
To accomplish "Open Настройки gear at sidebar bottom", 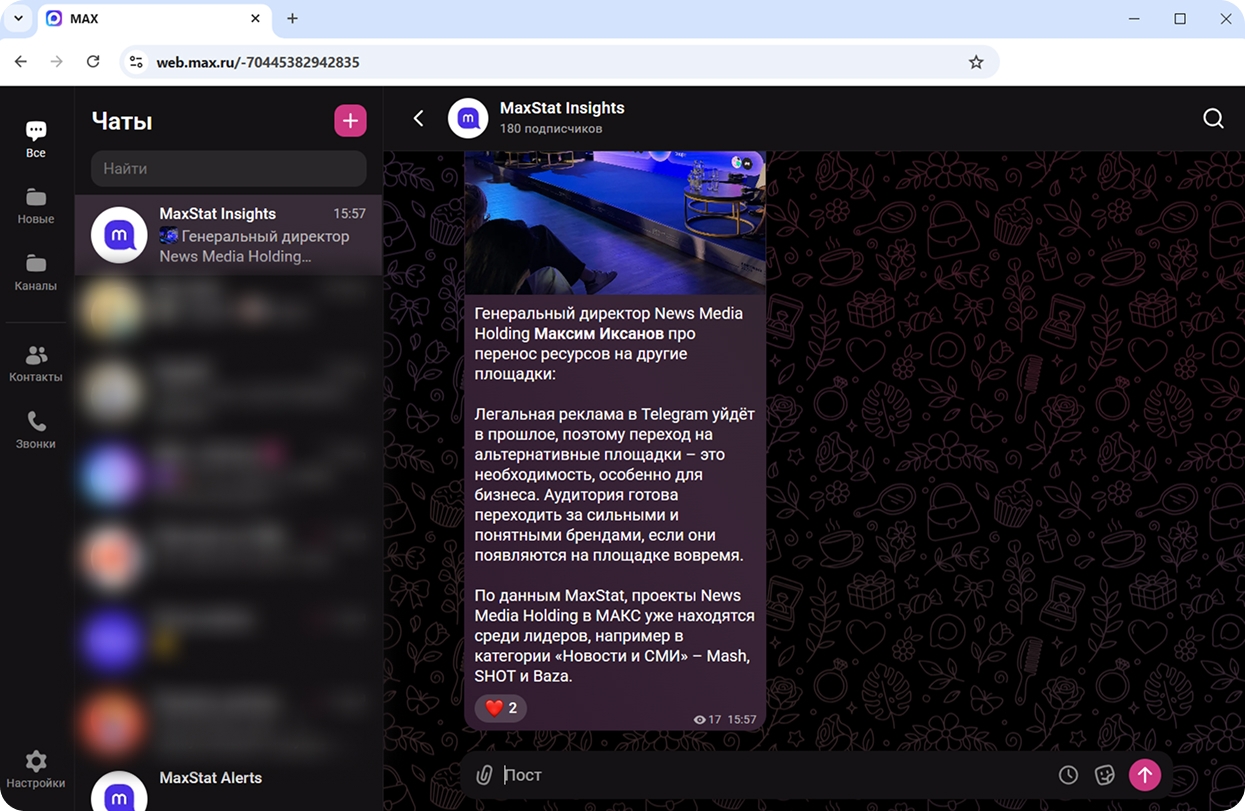I will click(x=36, y=770).
